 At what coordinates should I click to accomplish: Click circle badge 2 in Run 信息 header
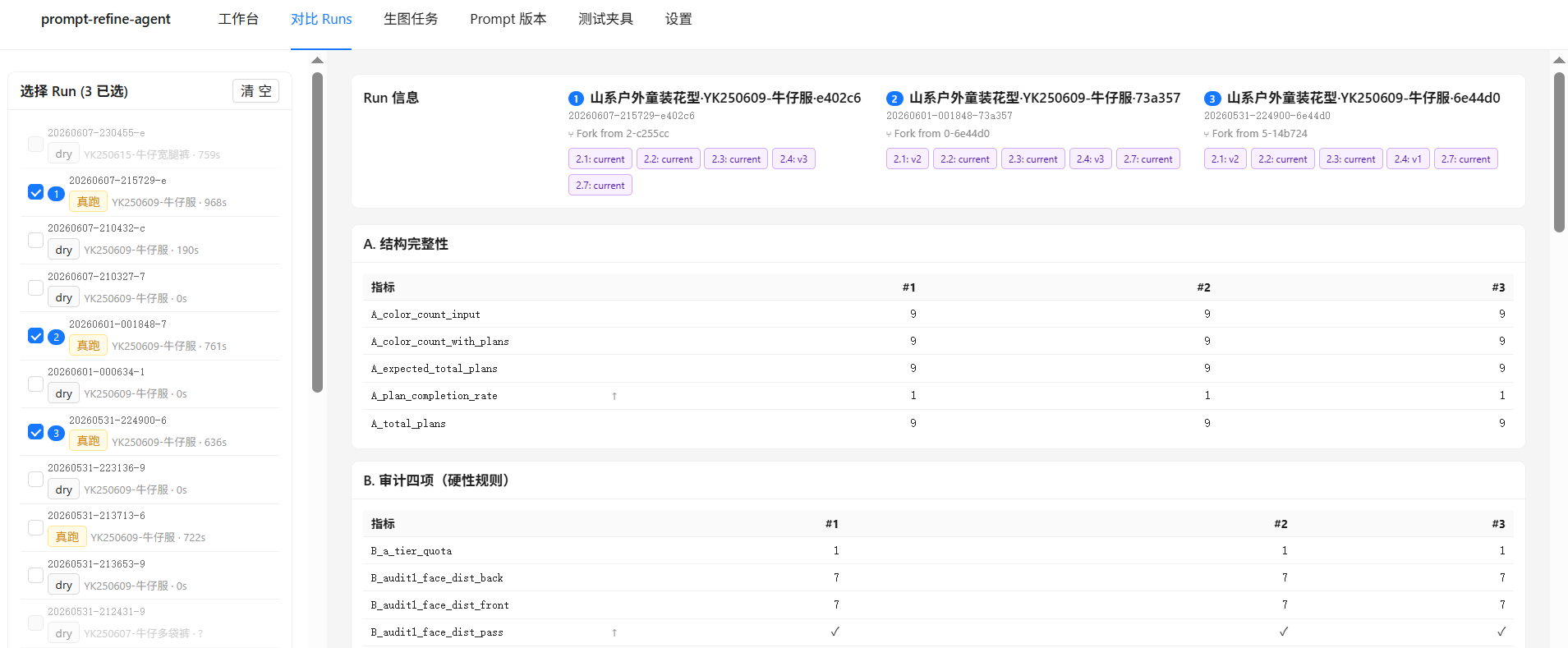pos(894,99)
